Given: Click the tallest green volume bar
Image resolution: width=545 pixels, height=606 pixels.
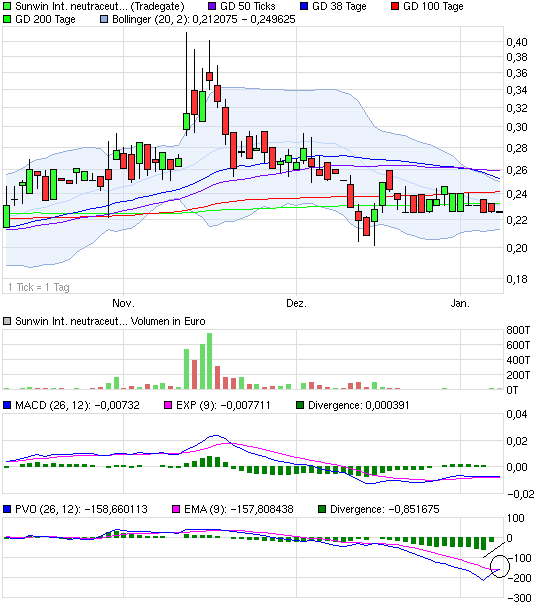Looking at the screenshot, I should click(209, 361).
